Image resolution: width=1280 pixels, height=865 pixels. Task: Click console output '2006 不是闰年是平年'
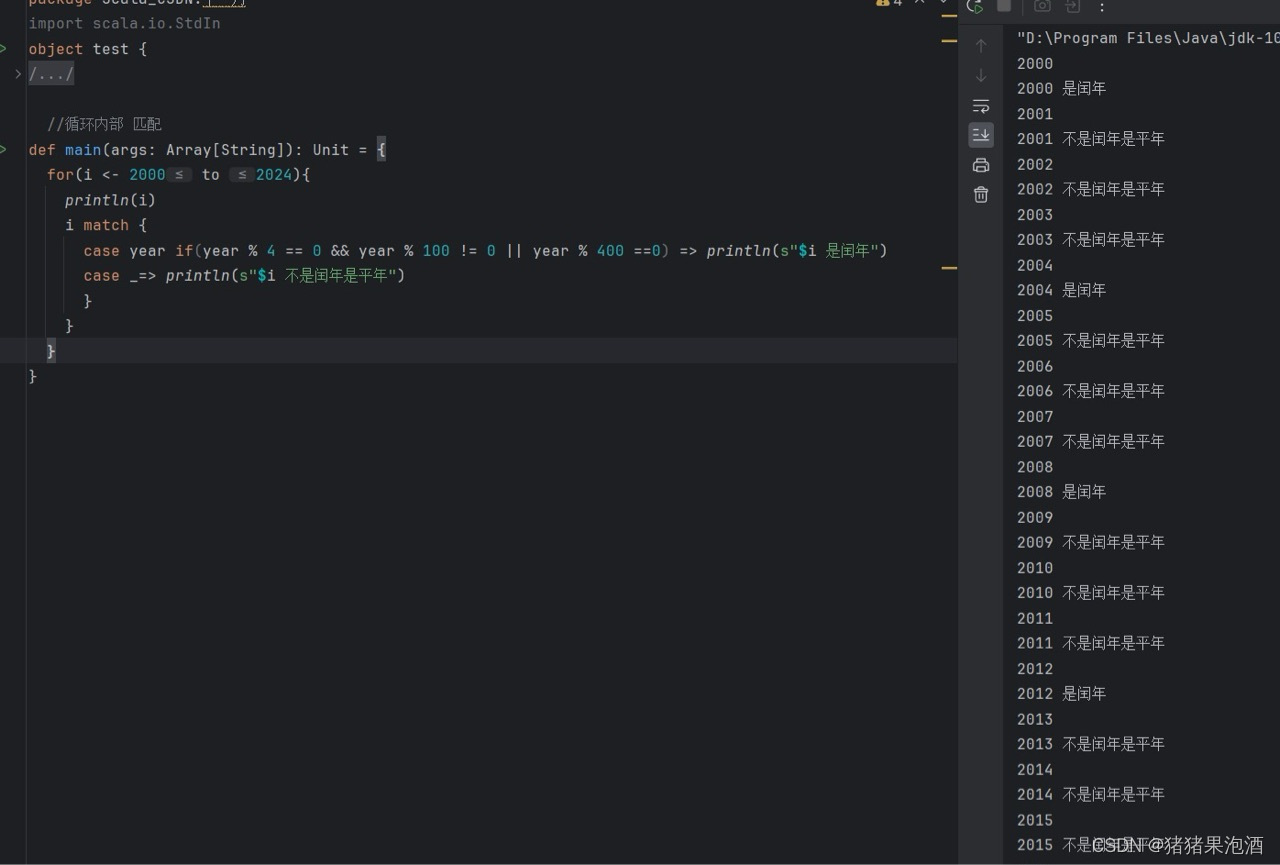pos(1091,391)
